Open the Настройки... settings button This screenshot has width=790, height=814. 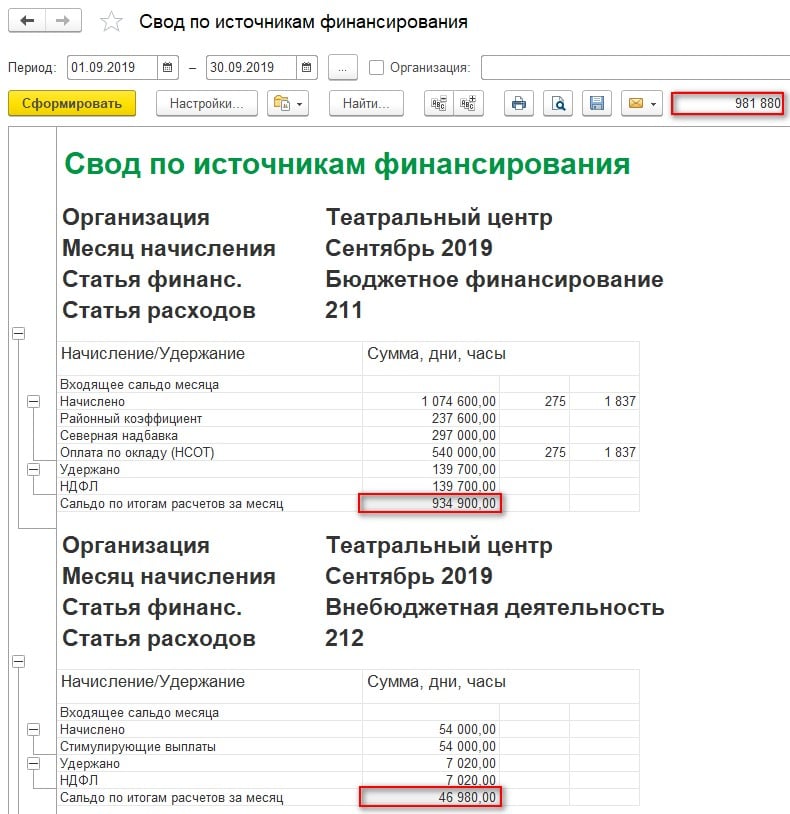click(x=207, y=103)
